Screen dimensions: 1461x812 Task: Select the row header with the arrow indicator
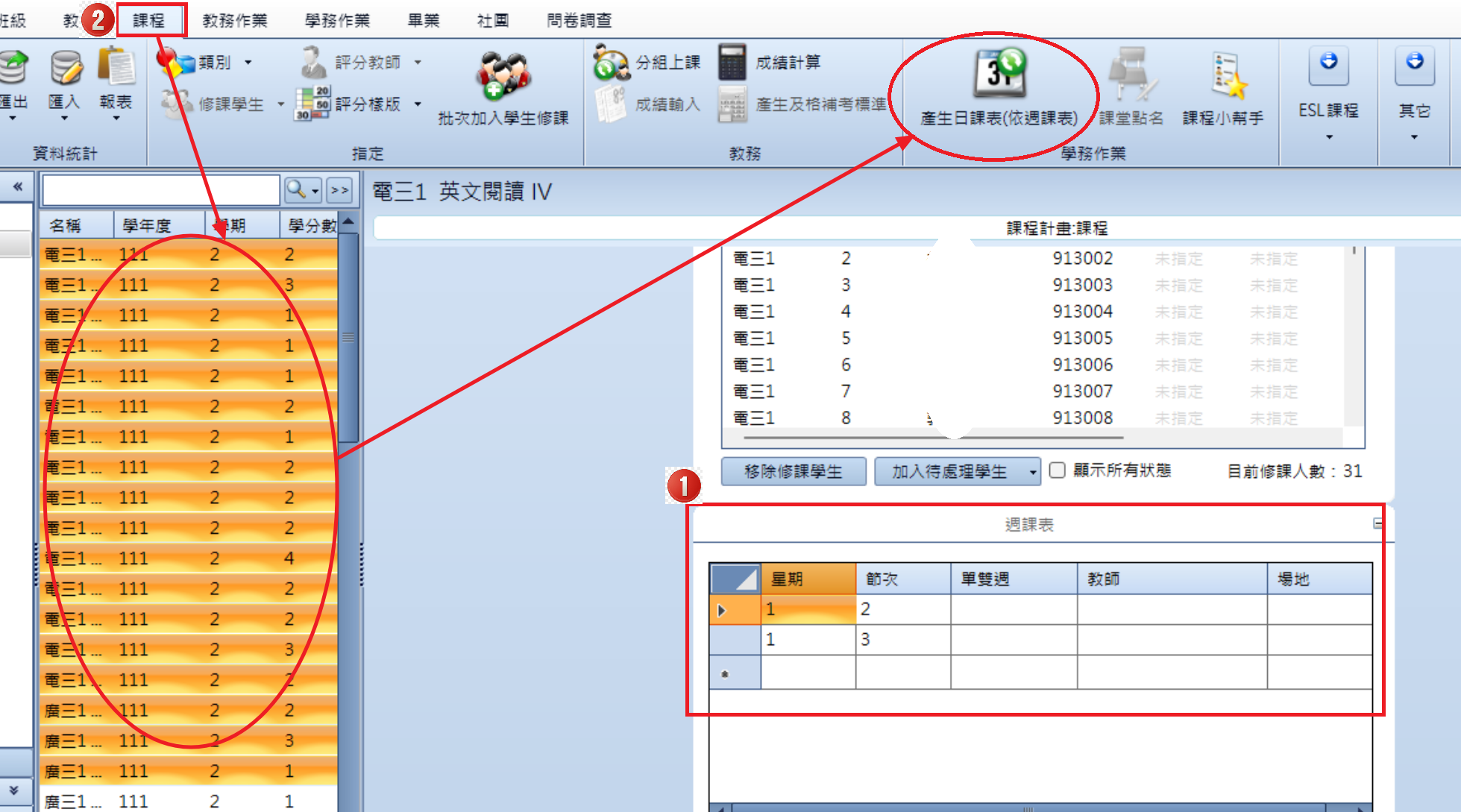pyautogui.click(x=735, y=610)
